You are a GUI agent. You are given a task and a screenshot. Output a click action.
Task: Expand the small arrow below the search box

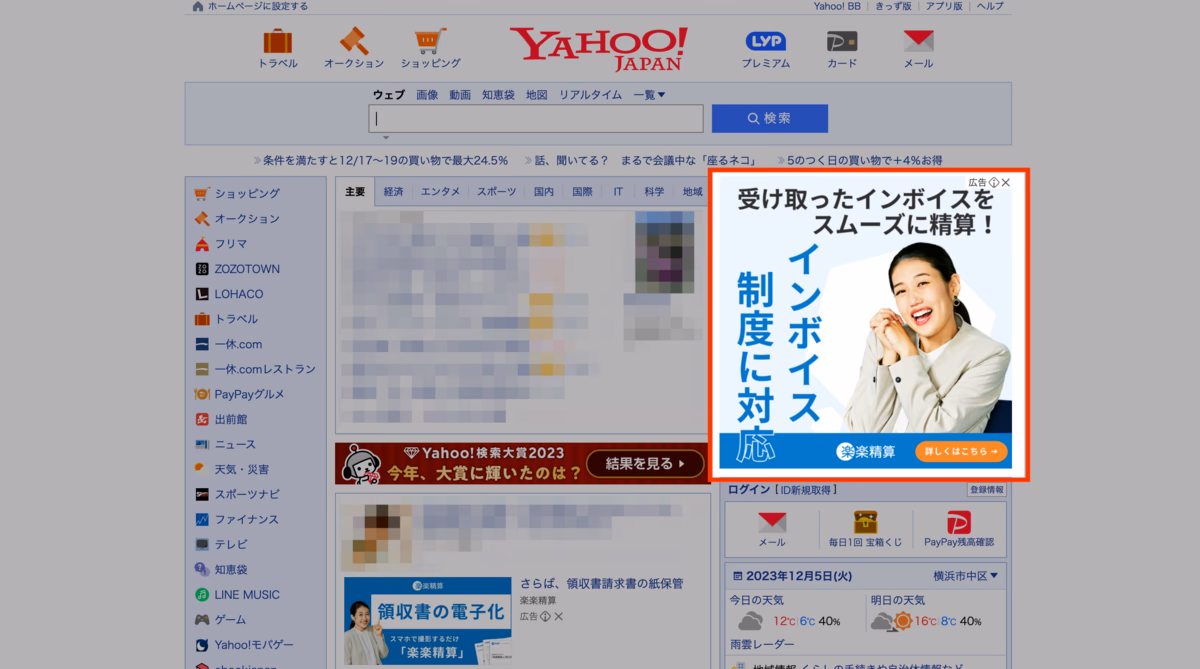386,138
